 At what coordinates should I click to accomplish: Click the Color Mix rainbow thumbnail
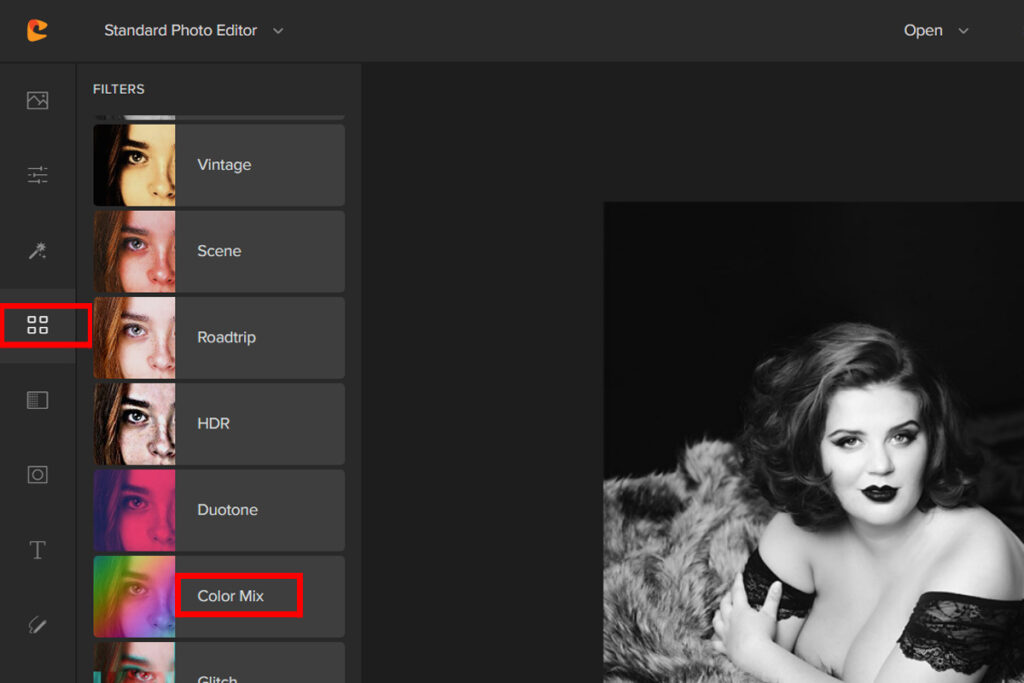[134, 596]
